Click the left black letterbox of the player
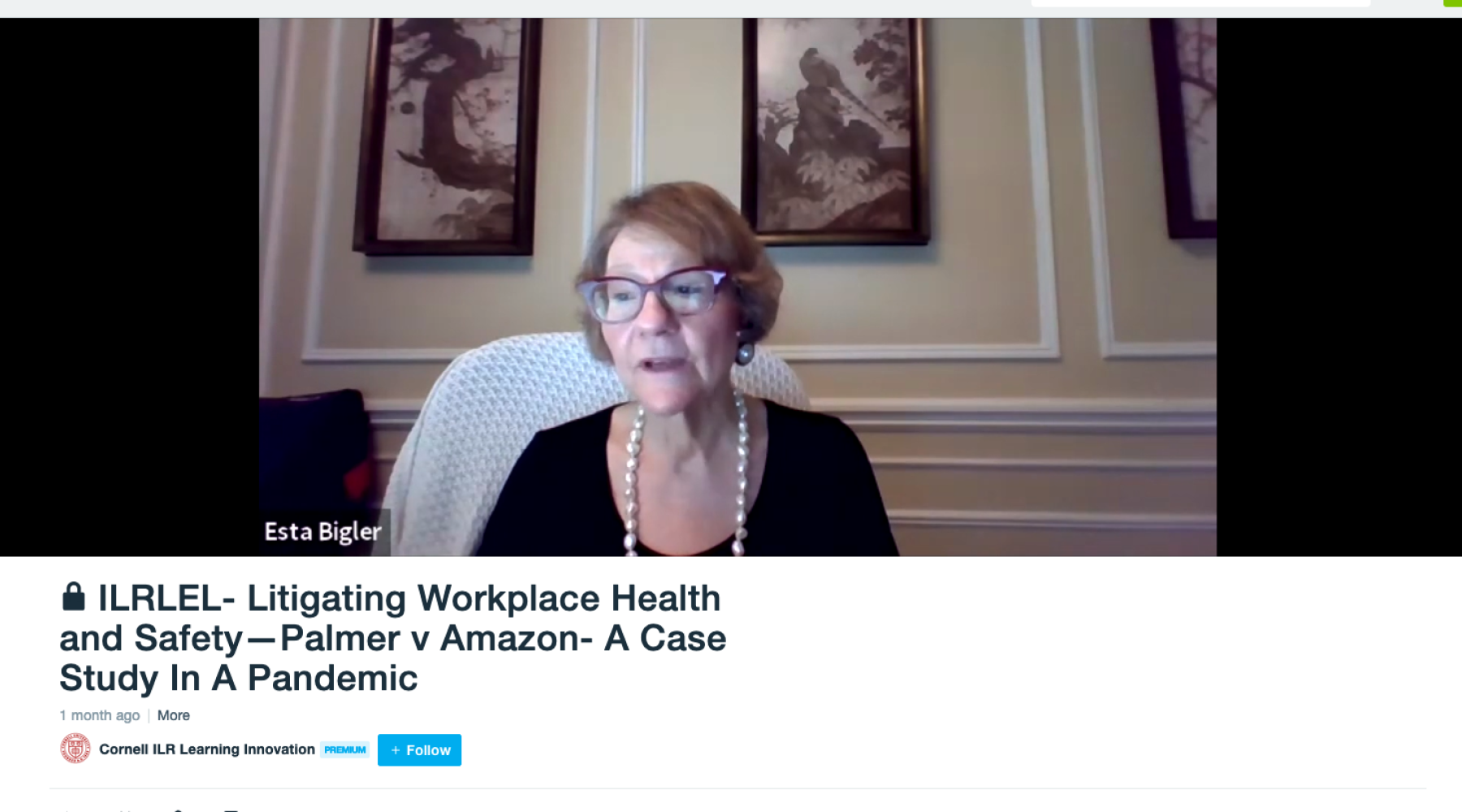1462x812 pixels. 129,287
